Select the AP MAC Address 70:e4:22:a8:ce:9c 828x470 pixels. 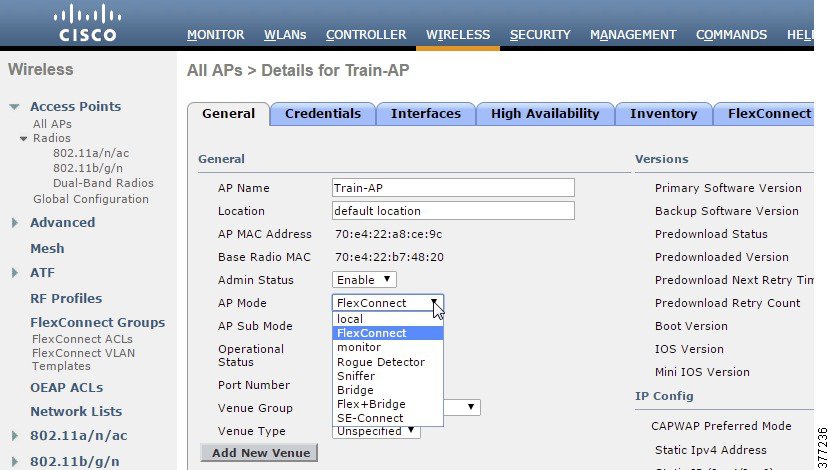pos(389,234)
